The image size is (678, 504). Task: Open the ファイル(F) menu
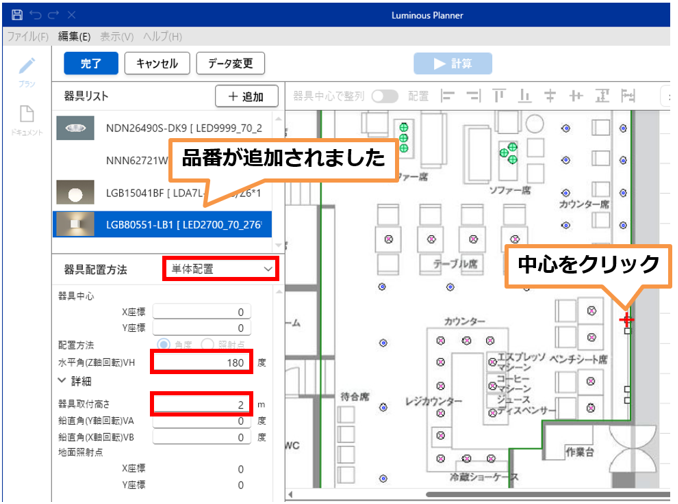point(28,37)
